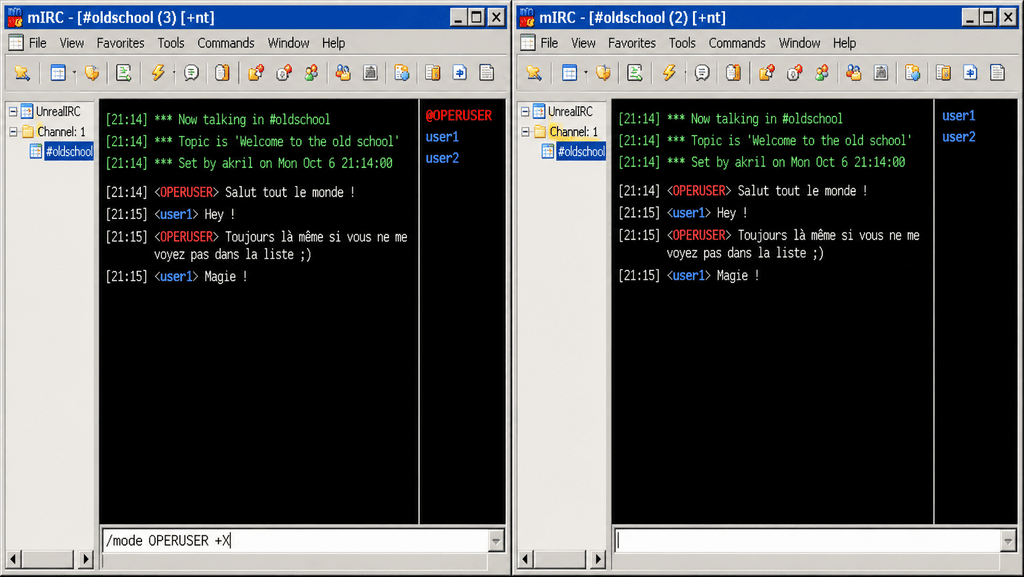Open the Options grid icon in the left window
Image resolution: width=1024 pixels, height=577 pixels.
[58, 72]
